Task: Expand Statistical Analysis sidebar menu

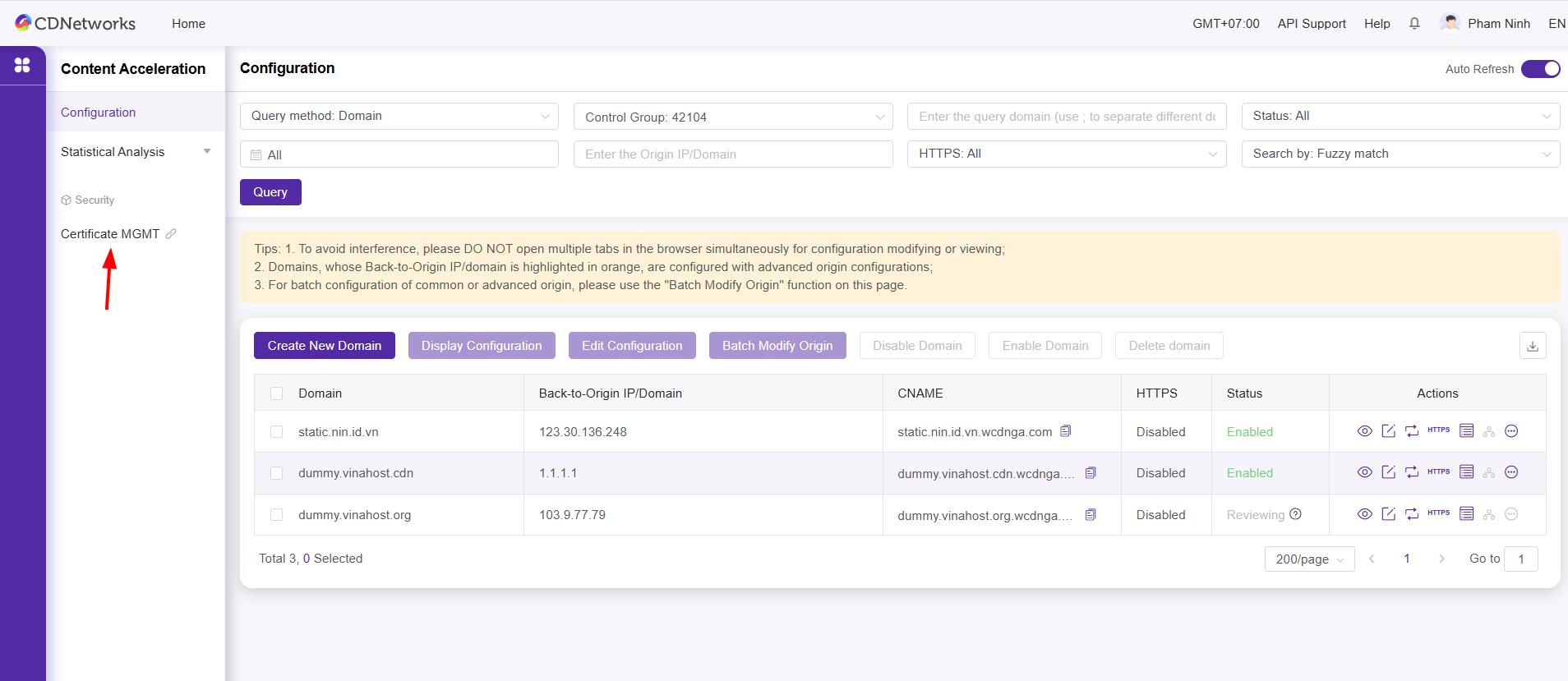Action: 136,152
